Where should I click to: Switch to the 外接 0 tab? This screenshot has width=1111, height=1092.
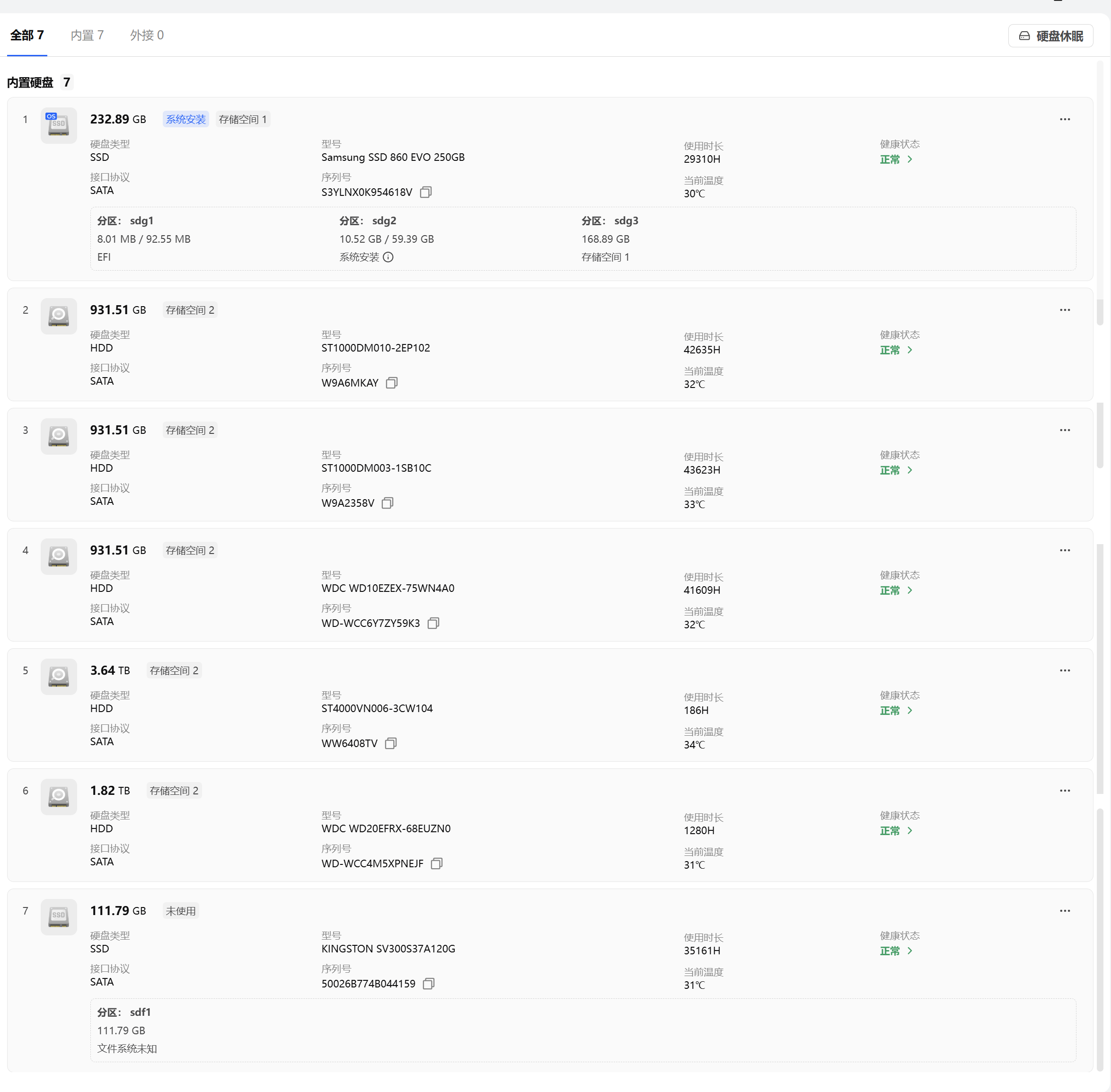(147, 35)
